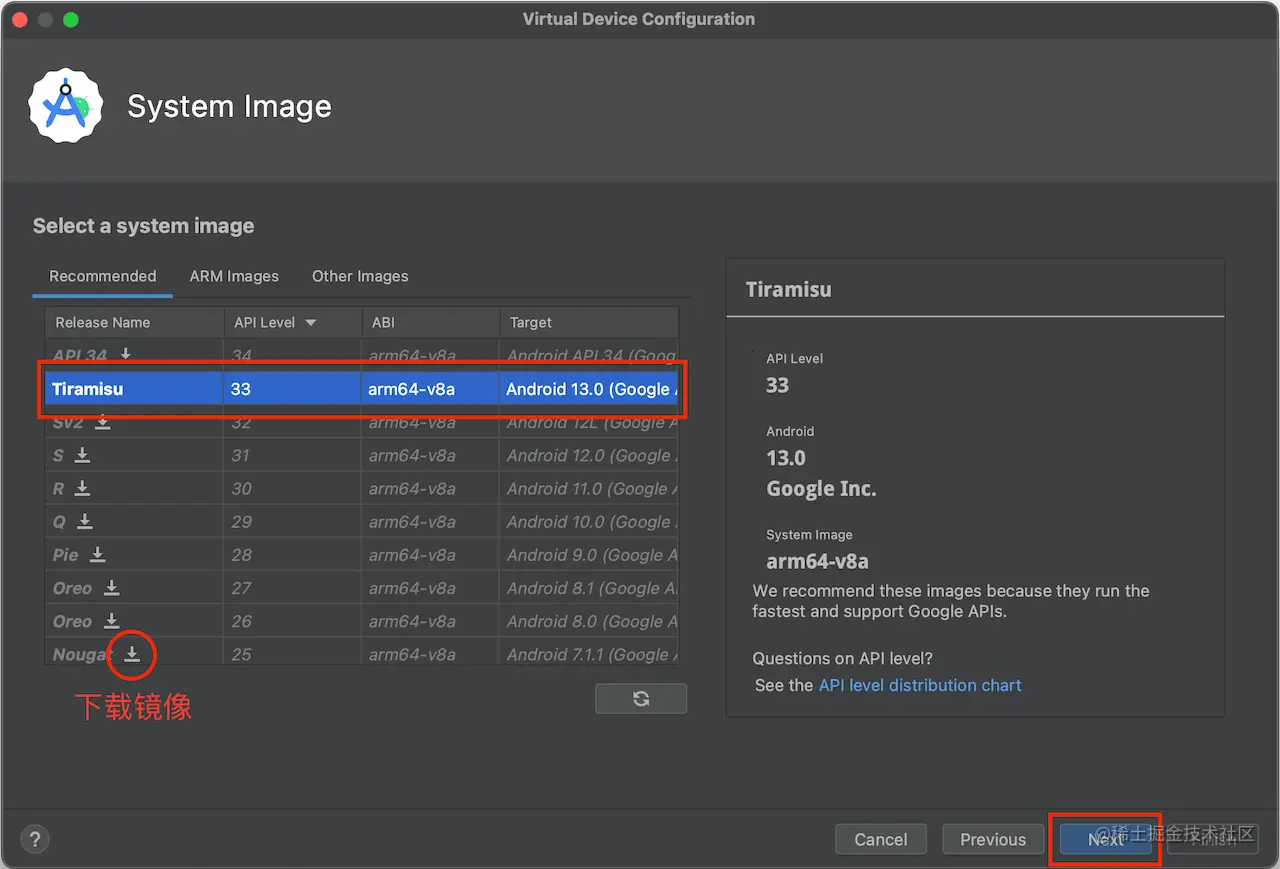Screen dimensions: 1280x869
Task: Click the Android 12L target cell
Action: pos(589,422)
